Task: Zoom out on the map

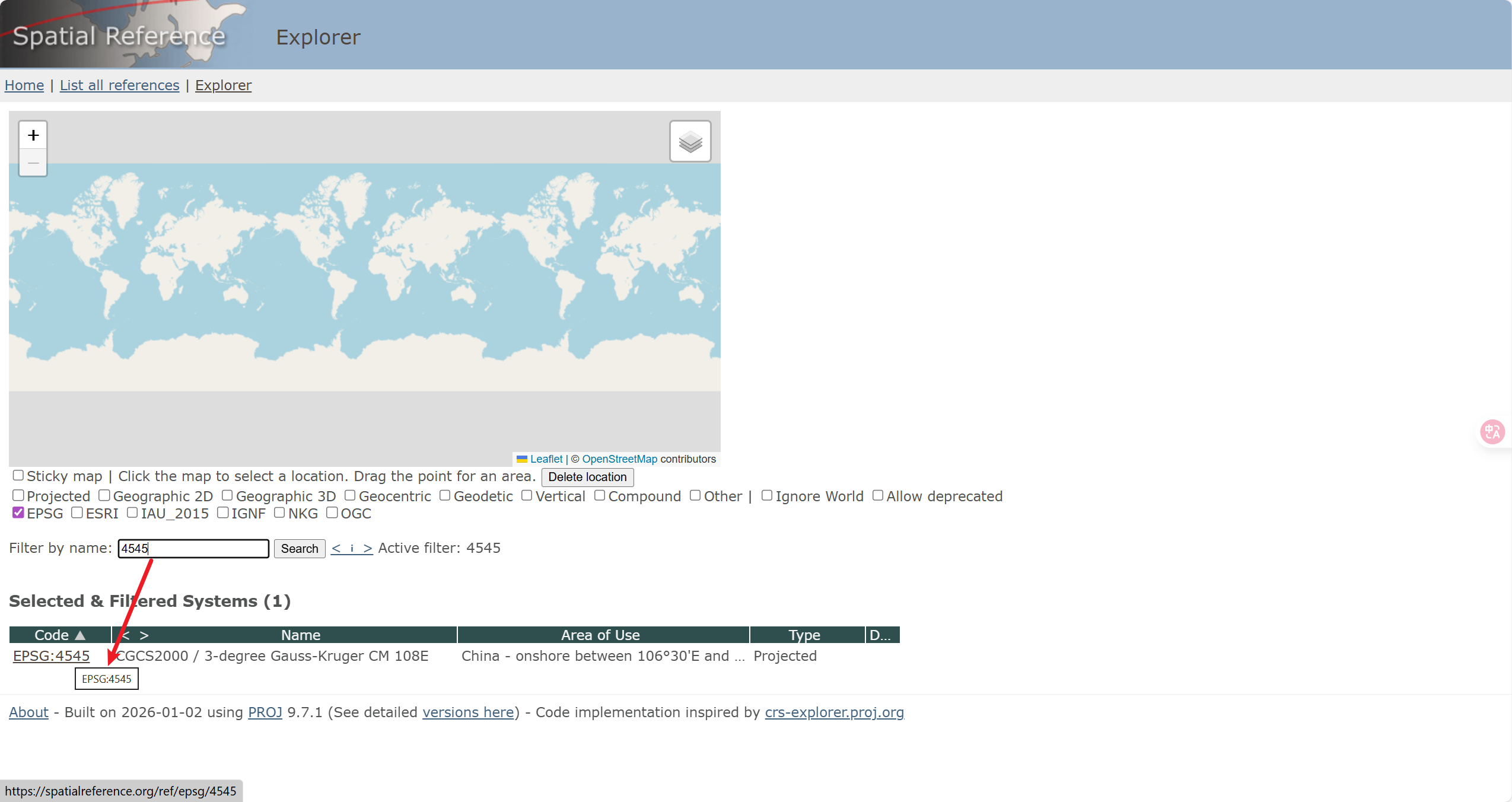Action: coord(33,163)
